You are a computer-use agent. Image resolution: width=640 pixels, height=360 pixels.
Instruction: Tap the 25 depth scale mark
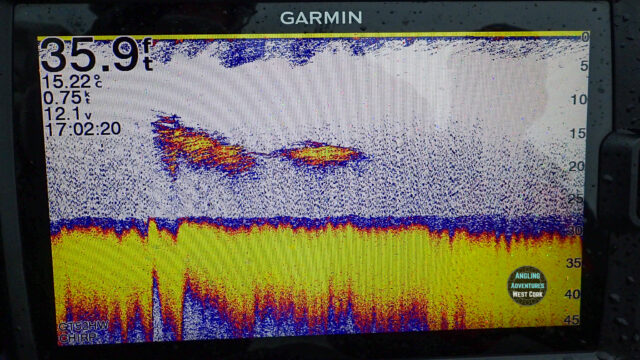pos(575,199)
